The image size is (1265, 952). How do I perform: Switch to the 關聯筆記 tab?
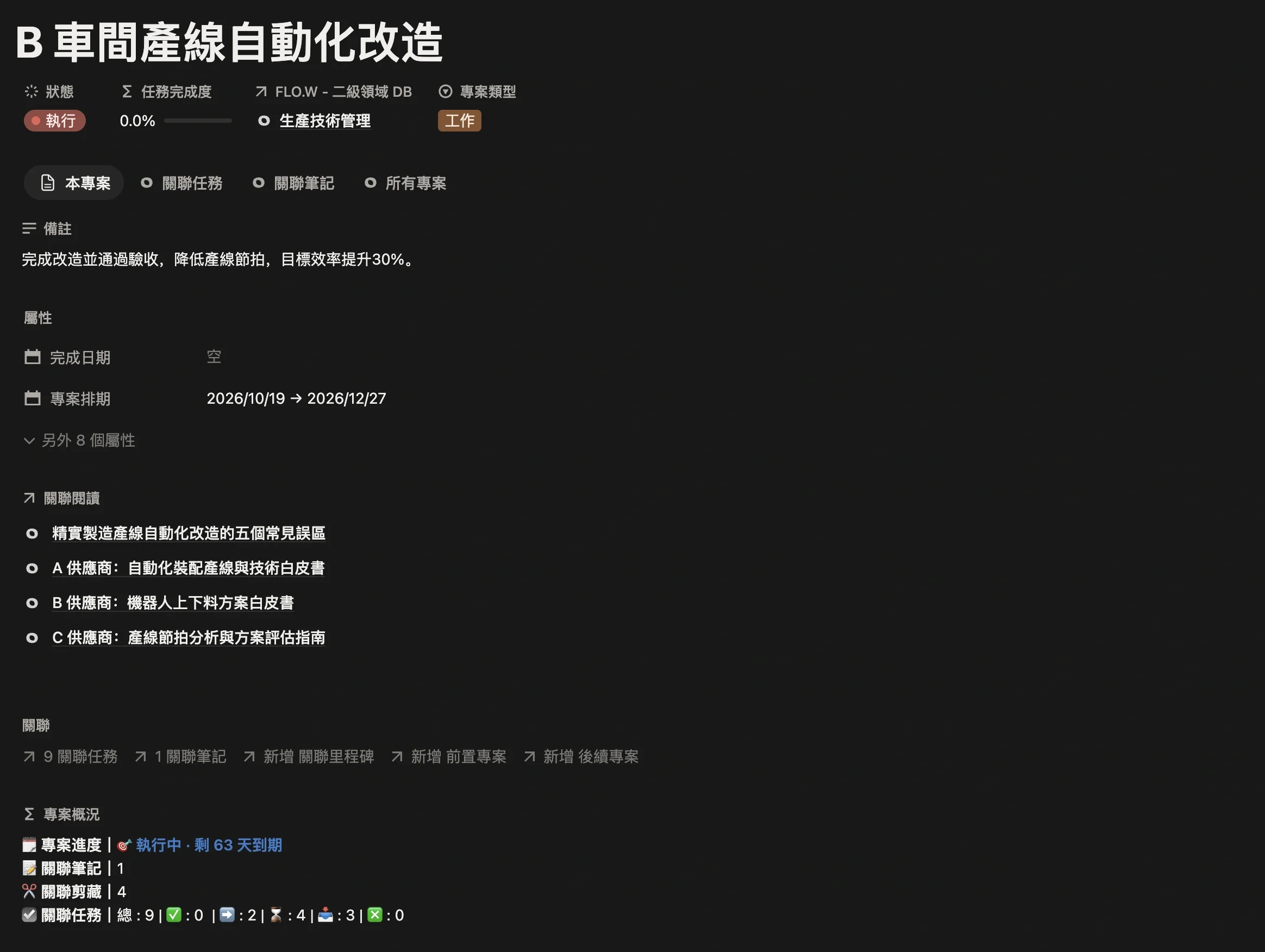pyautogui.click(x=294, y=183)
